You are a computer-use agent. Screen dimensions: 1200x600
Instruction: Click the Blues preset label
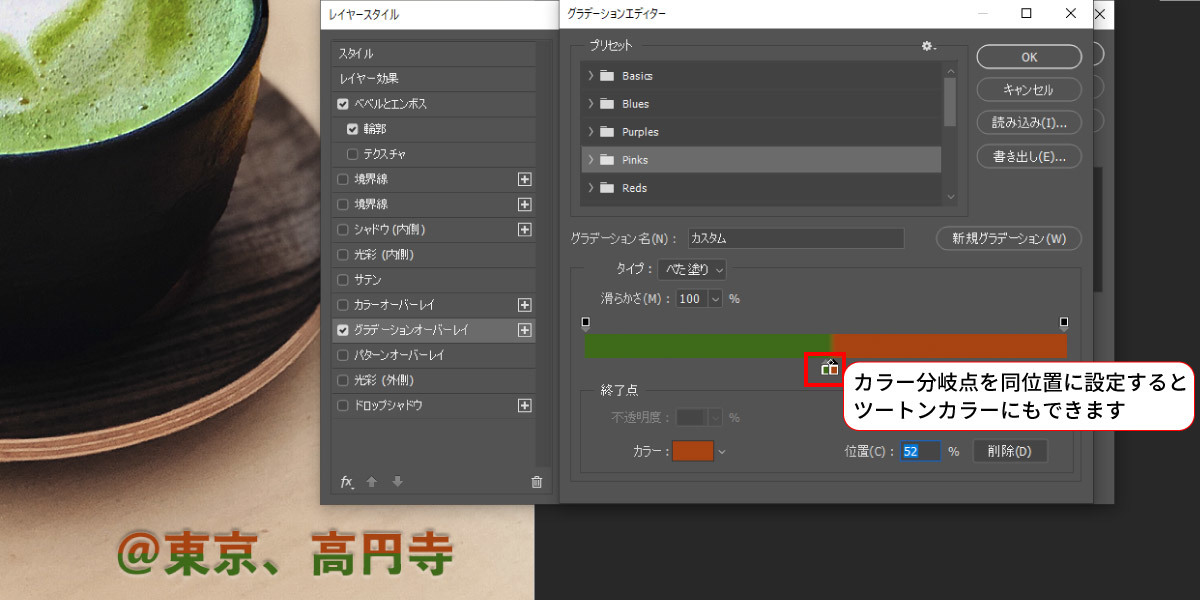coord(635,104)
